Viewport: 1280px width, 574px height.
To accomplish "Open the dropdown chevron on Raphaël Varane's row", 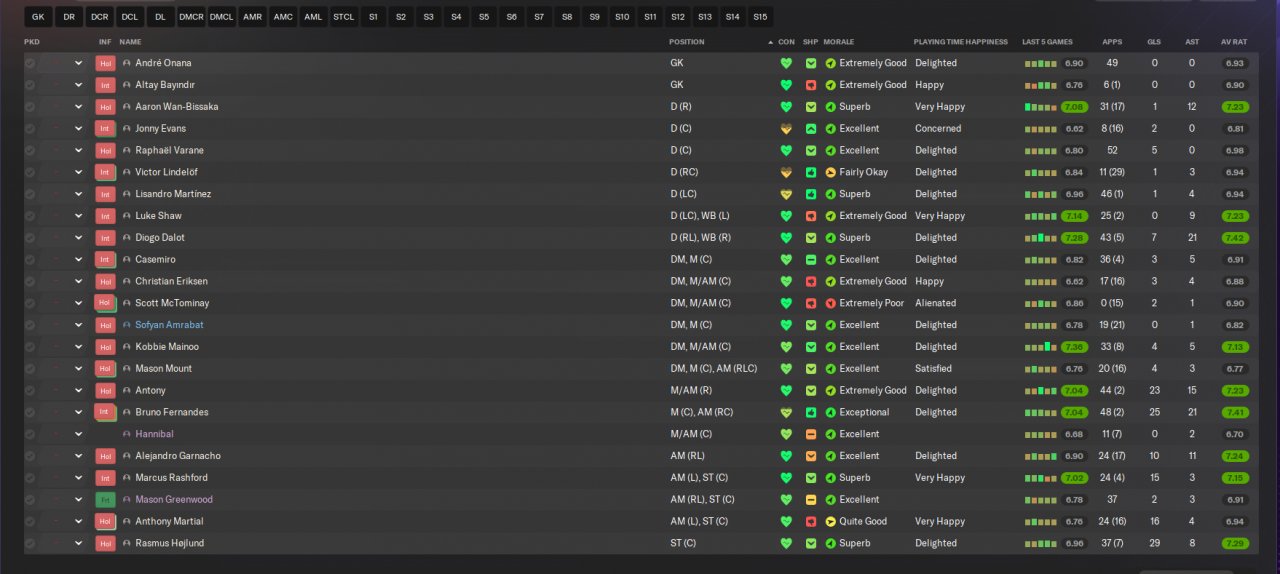I will coord(78,151).
